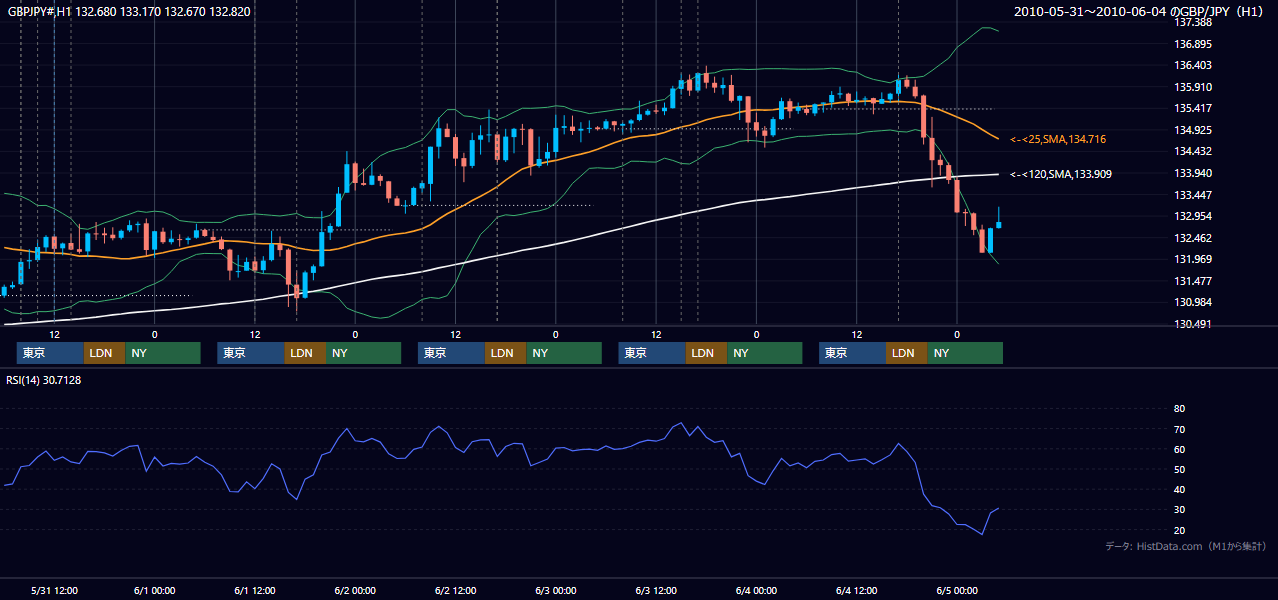
Task: Click price axis label 134.925
Action: tap(1193, 130)
